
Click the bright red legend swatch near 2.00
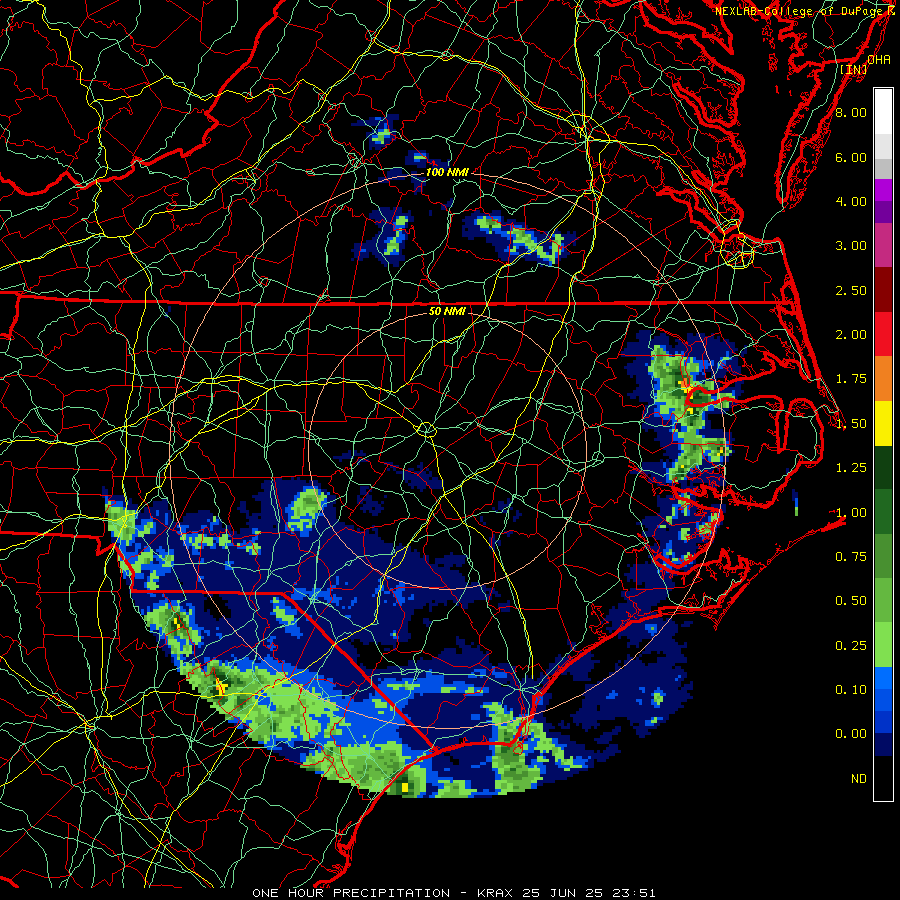883,334
